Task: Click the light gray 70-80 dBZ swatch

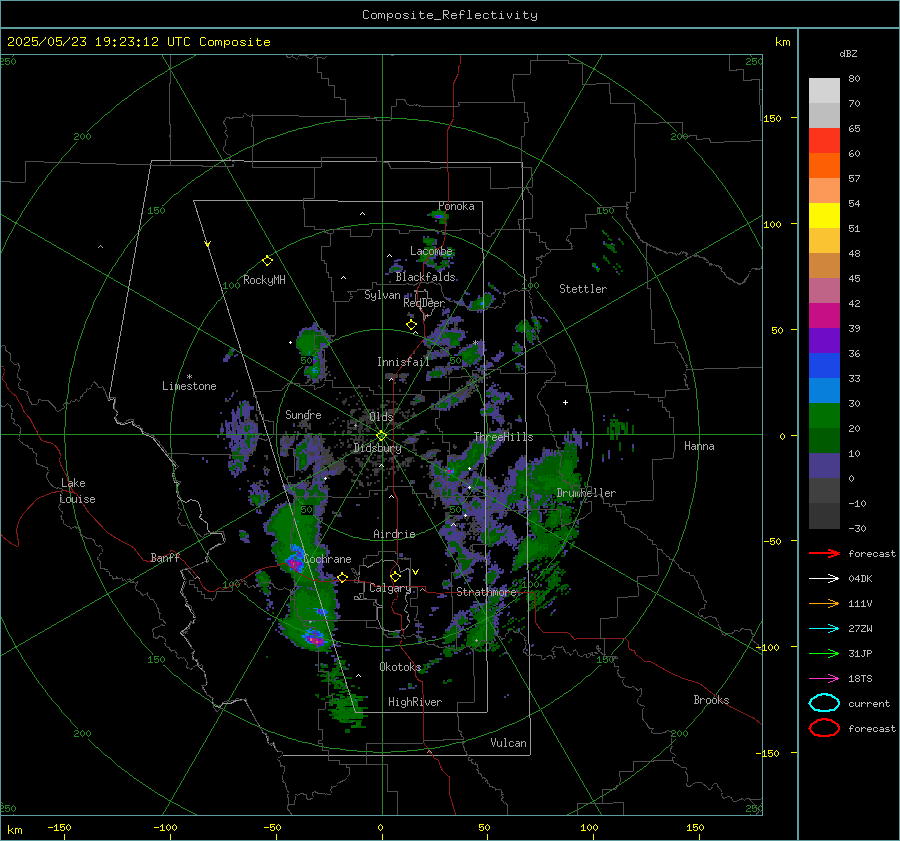Action: pyautogui.click(x=824, y=91)
